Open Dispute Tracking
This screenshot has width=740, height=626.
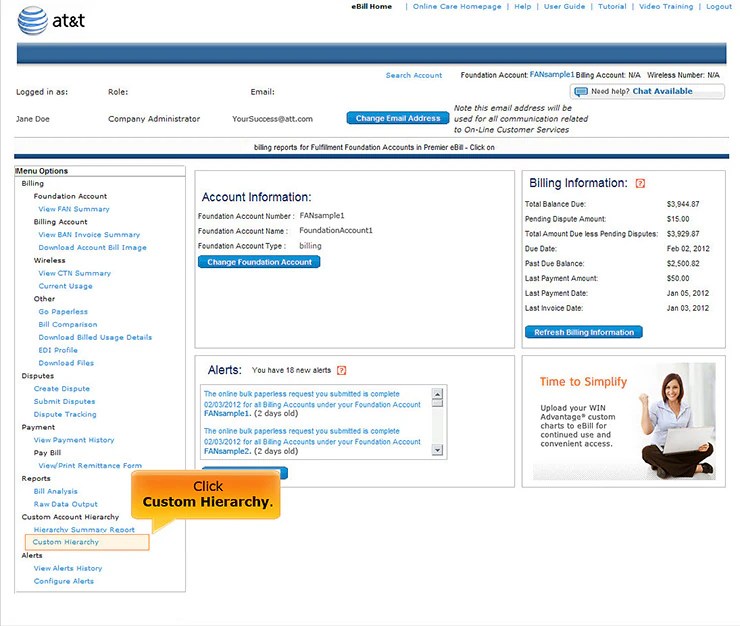pyautogui.click(x=65, y=414)
